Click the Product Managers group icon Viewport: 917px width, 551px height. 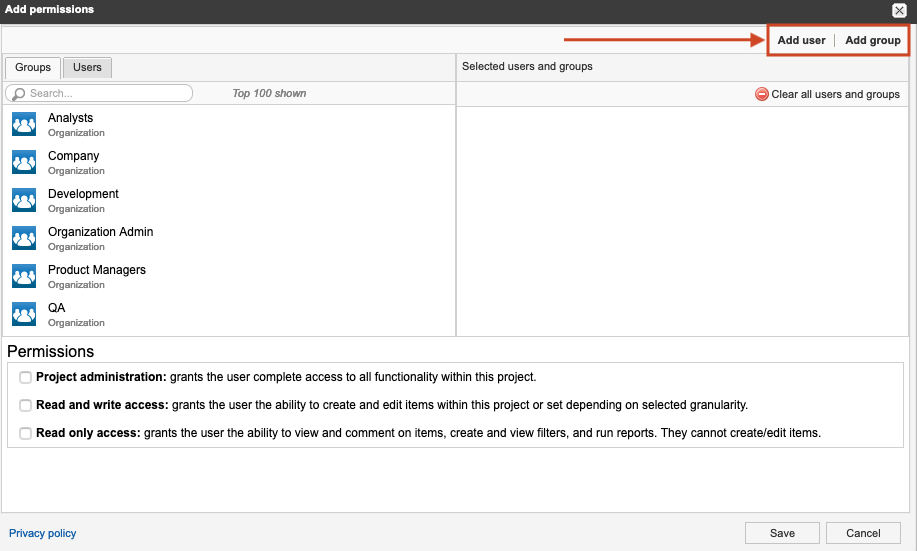click(24, 276)
